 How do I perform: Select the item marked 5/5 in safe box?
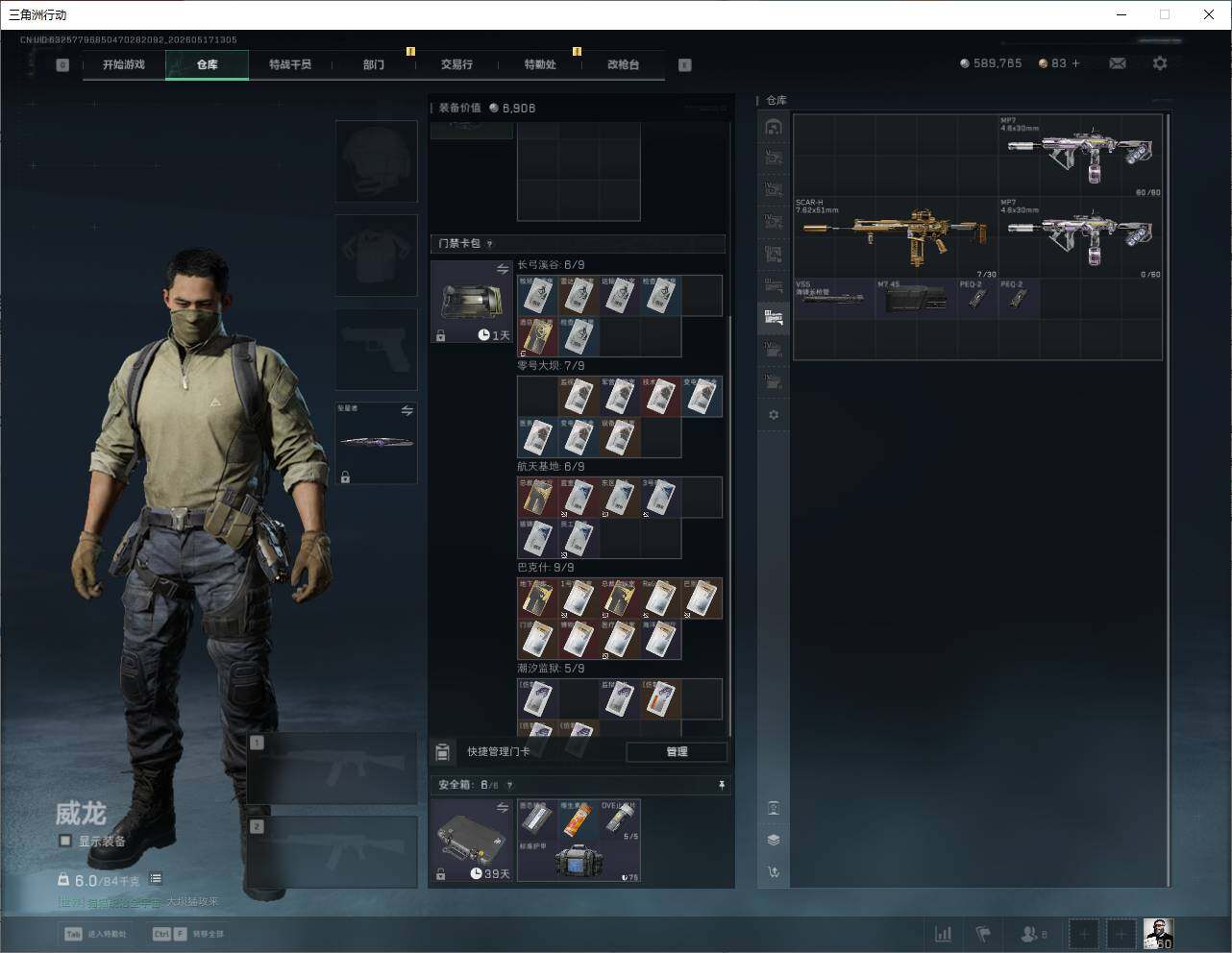621,820
